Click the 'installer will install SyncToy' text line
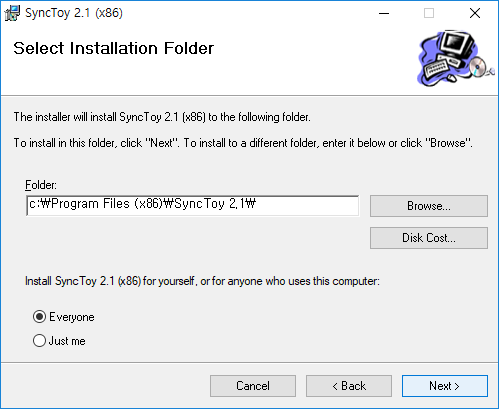Viewport: 499px width, 409px height. [162, 117]
